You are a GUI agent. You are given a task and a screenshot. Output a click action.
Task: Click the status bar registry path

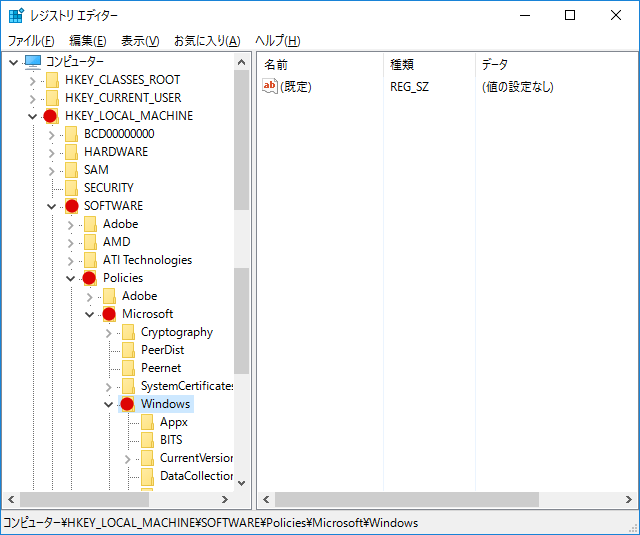211,523
